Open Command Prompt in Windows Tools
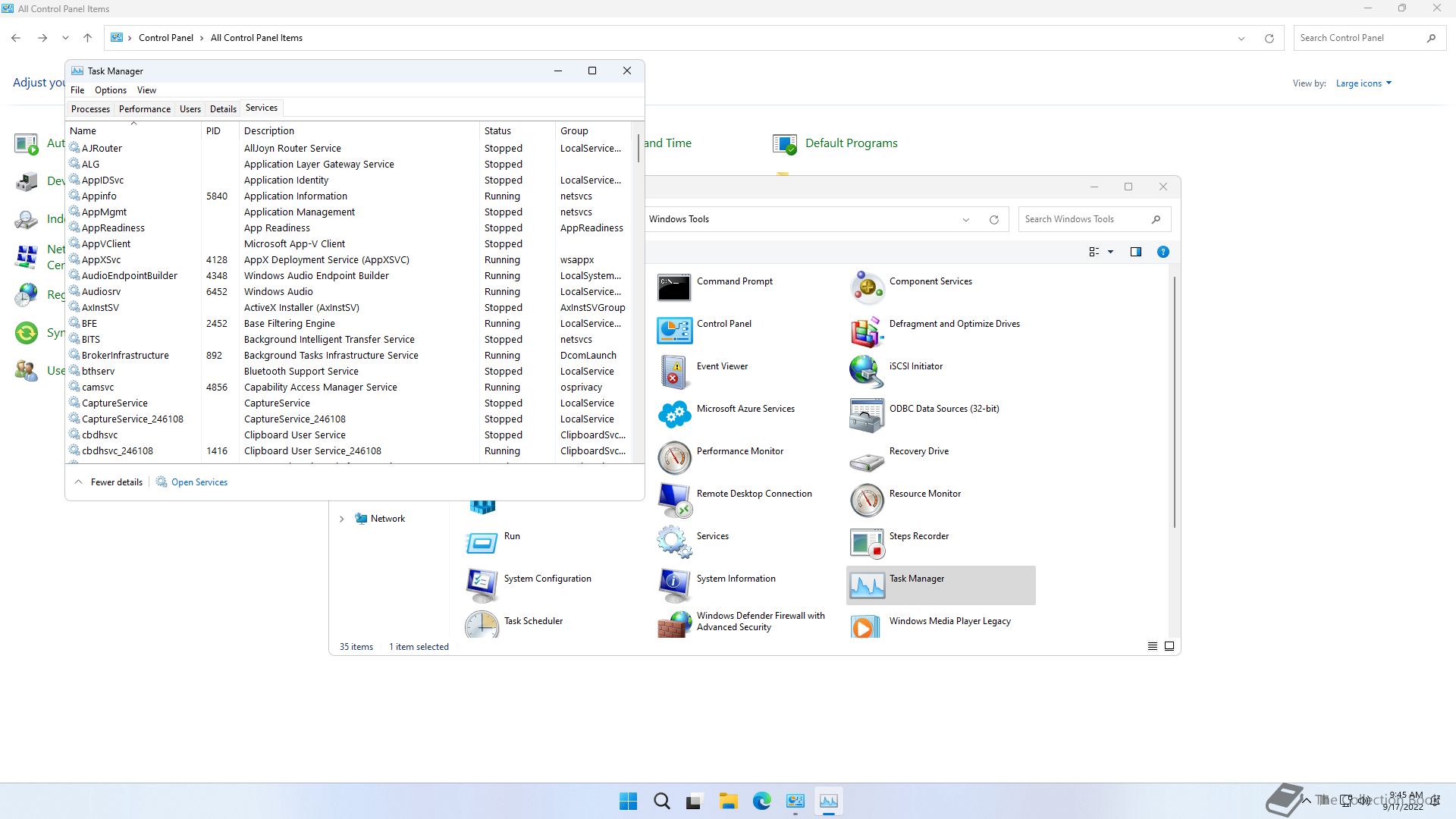The image size is (1456, 819). (716, 287)
